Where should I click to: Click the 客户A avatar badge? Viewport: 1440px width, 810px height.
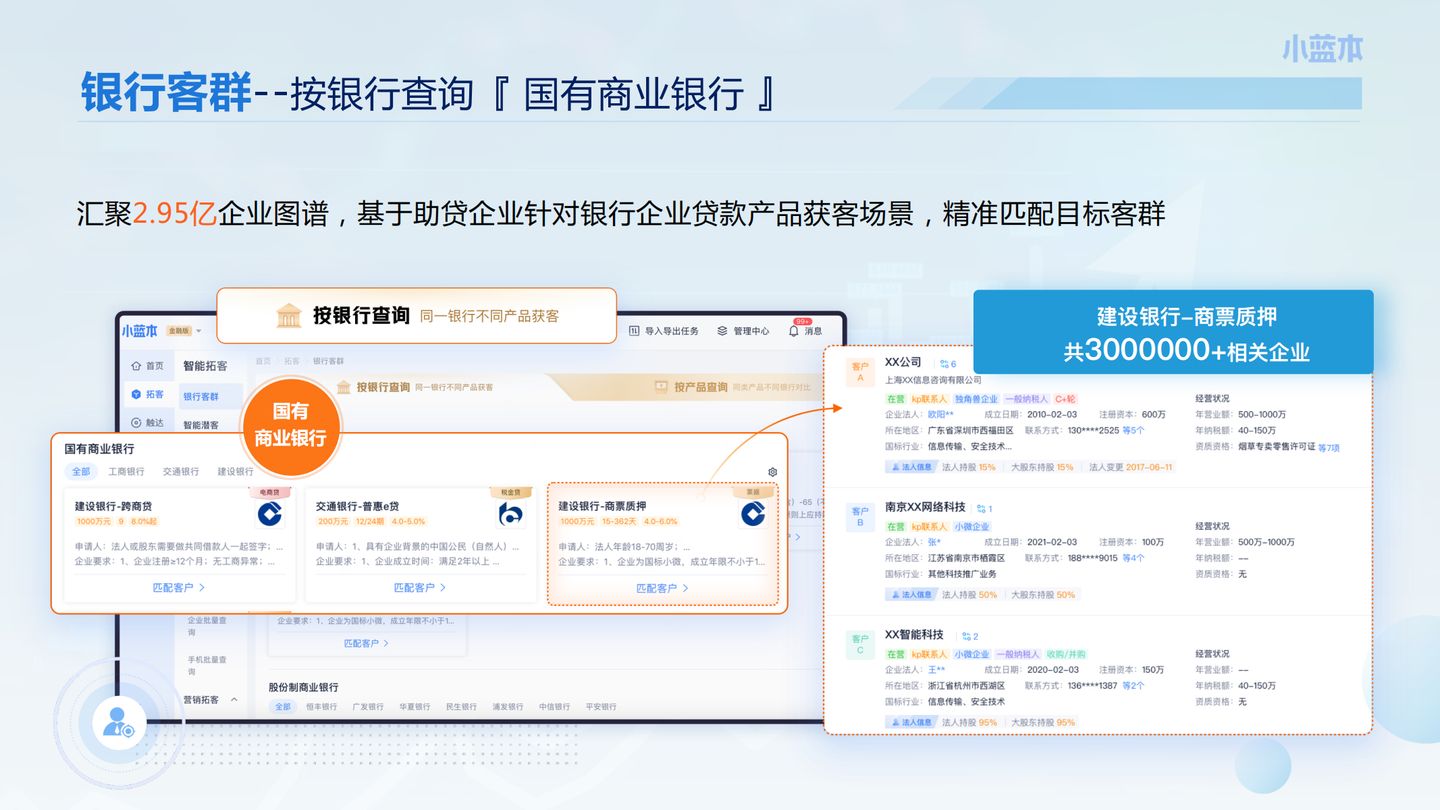(860, 372)
